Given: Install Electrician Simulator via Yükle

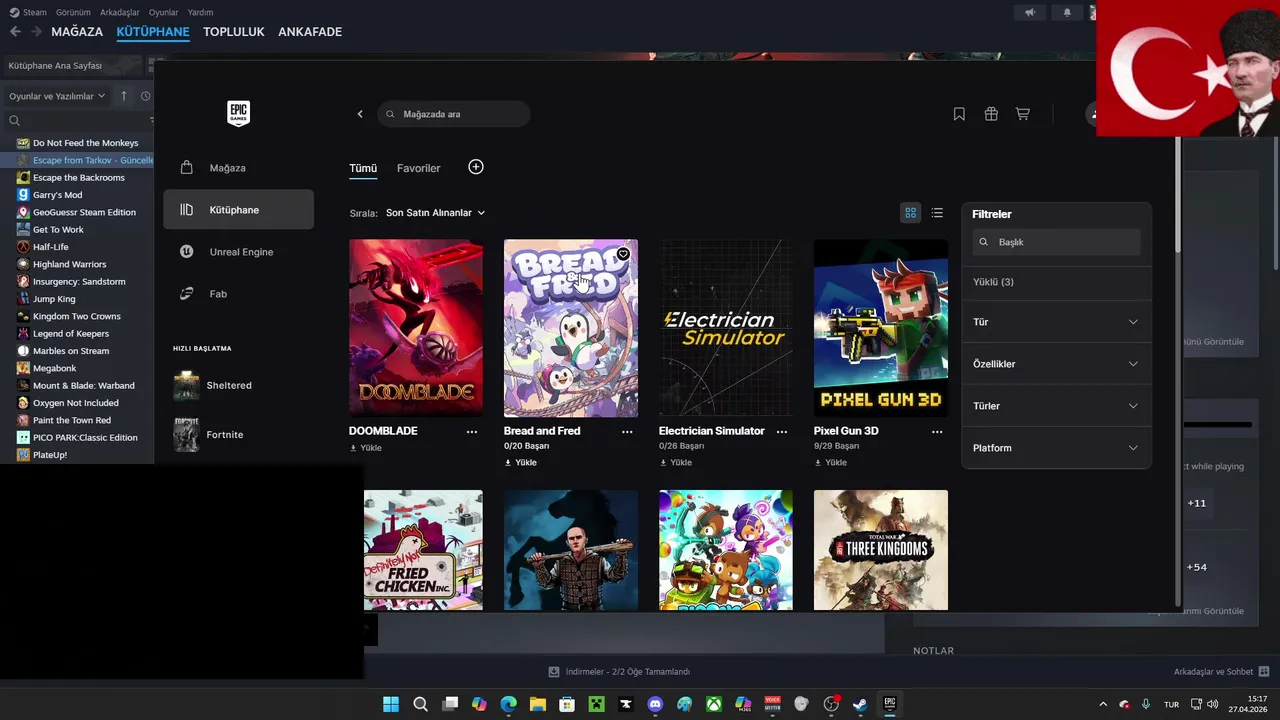Looking at the screenshot, I should coord(676,463).
